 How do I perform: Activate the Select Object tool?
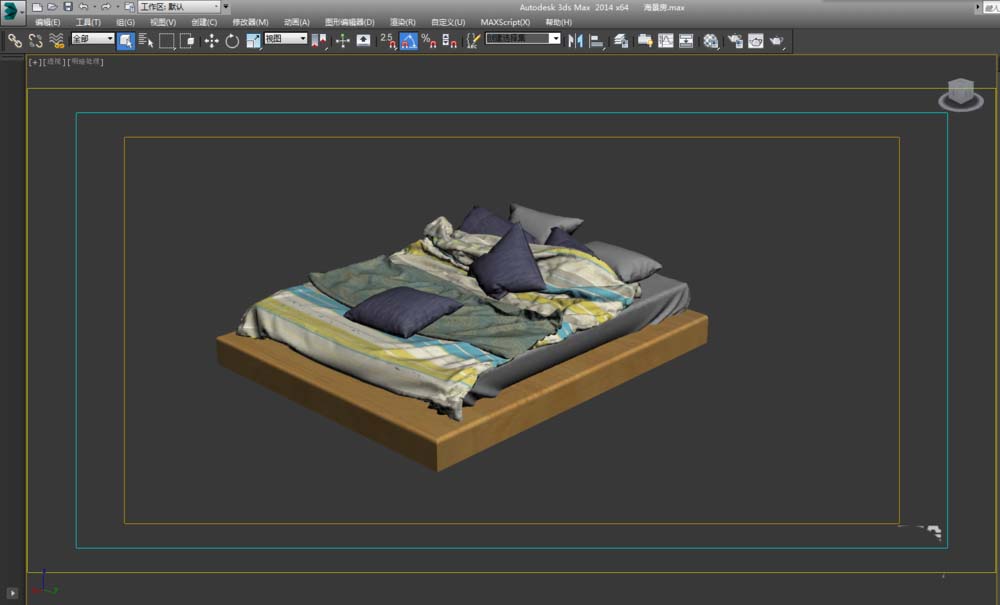[x=126, y=40]
